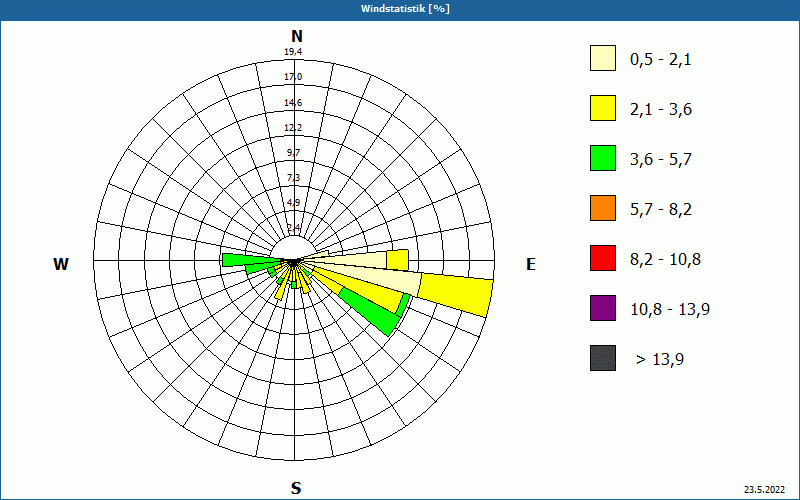
Task: Click the legend label 5,7 - 8,2
Action: (661, 210)
